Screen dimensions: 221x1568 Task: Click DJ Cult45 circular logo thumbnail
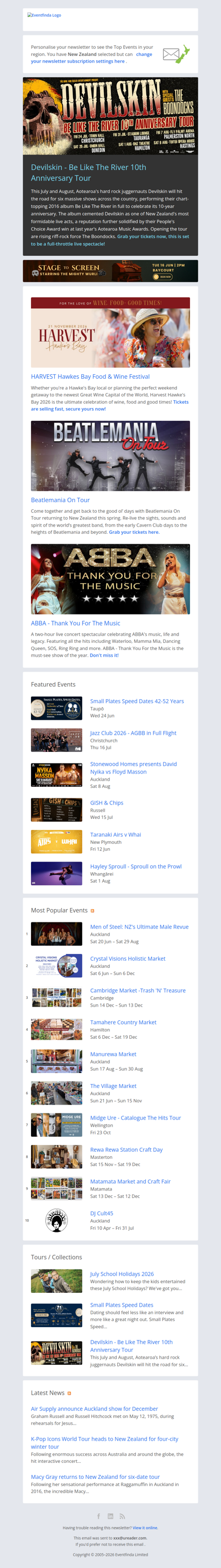point(56,1220)
